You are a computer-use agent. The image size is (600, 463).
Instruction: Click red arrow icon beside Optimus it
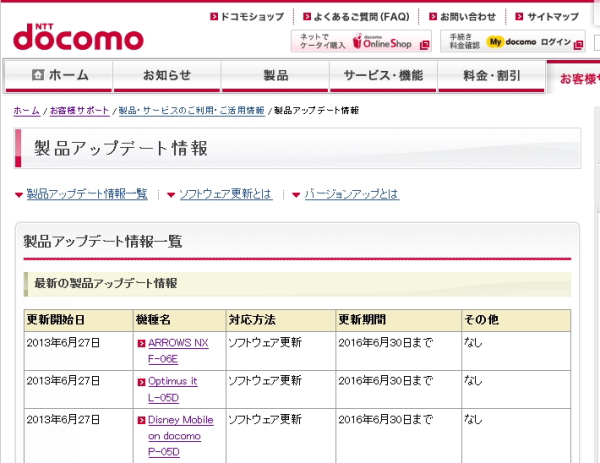pos(141,382)
